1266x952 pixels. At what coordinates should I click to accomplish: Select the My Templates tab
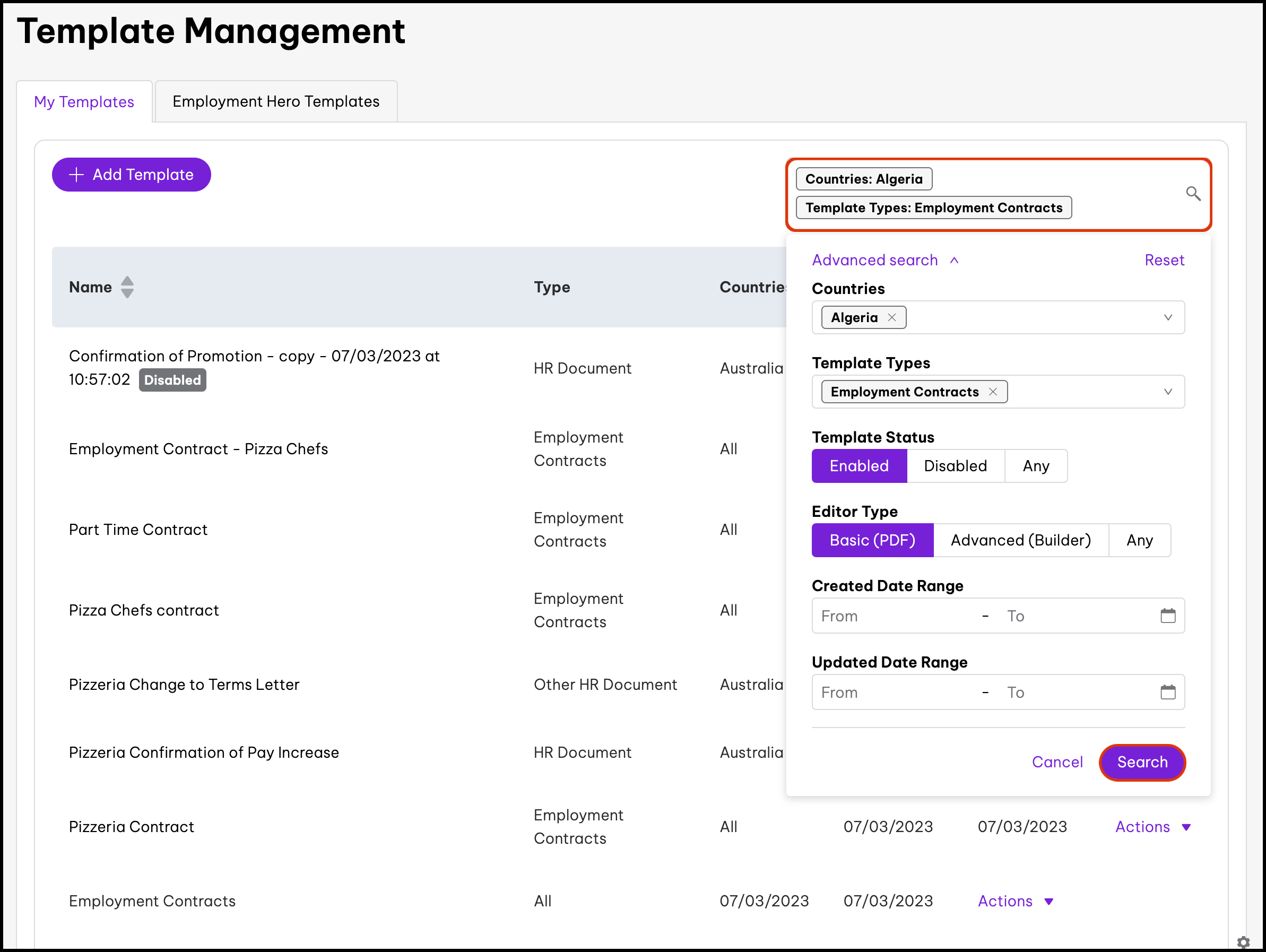[84, 102]
